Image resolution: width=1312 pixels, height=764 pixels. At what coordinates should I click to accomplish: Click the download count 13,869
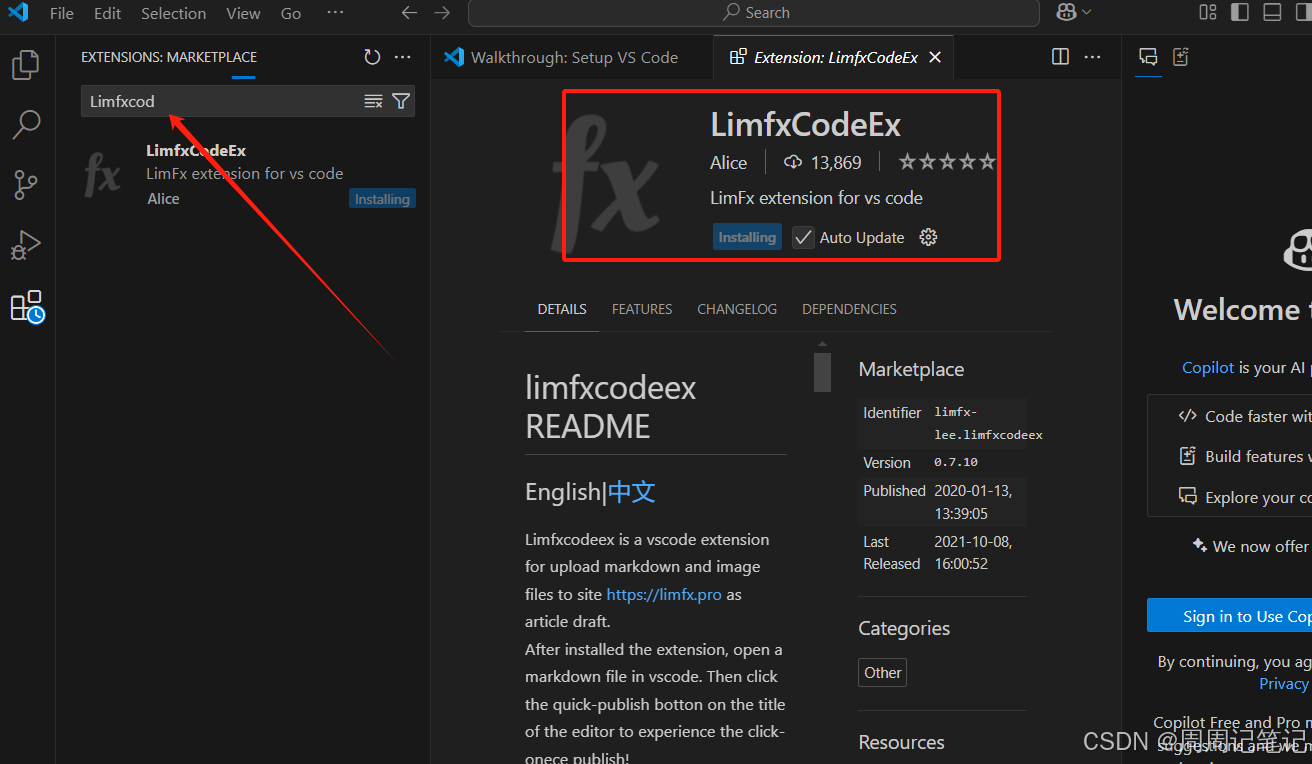click(x=822, y=162)
